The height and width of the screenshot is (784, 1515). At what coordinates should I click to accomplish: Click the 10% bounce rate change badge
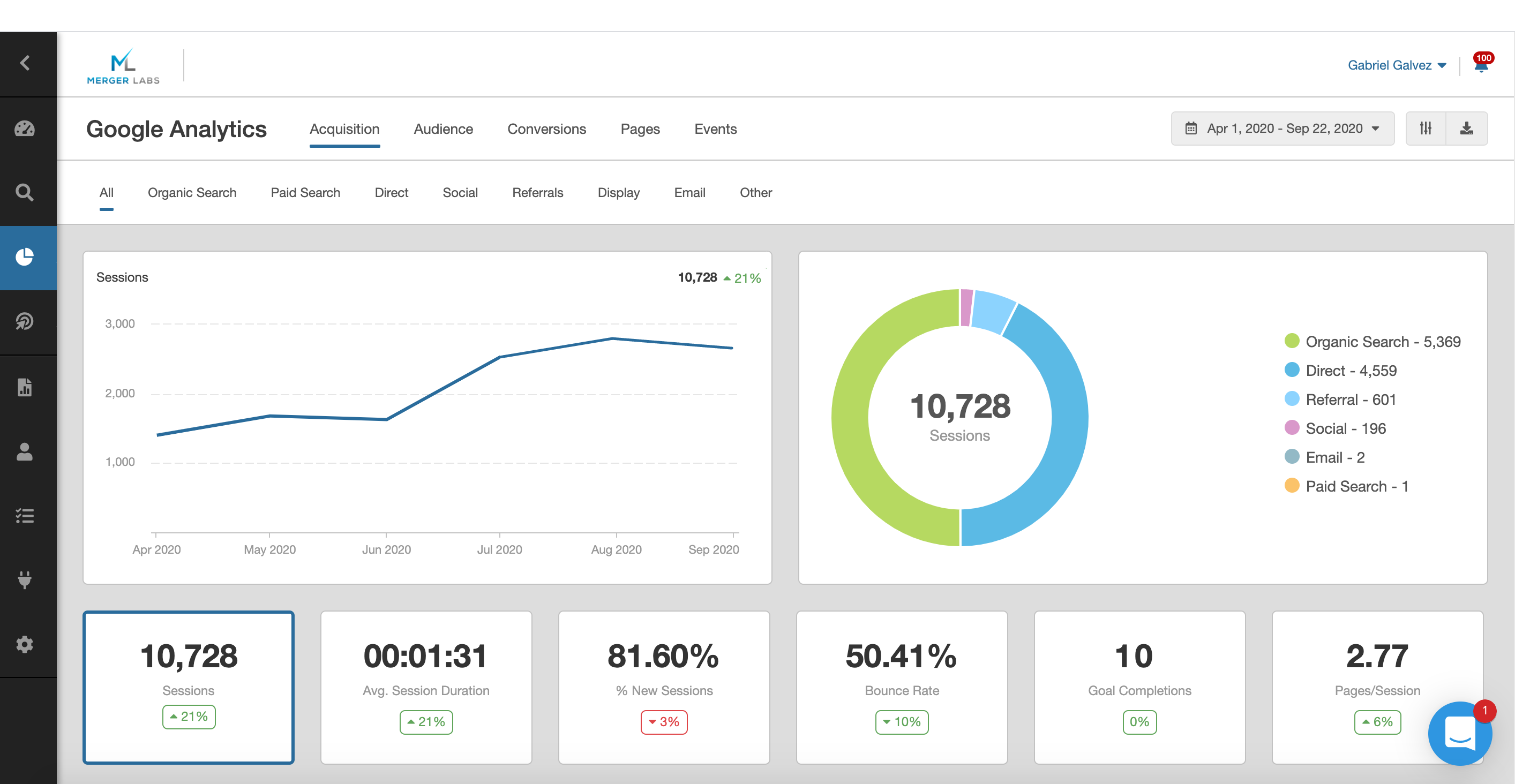[902, 722]
